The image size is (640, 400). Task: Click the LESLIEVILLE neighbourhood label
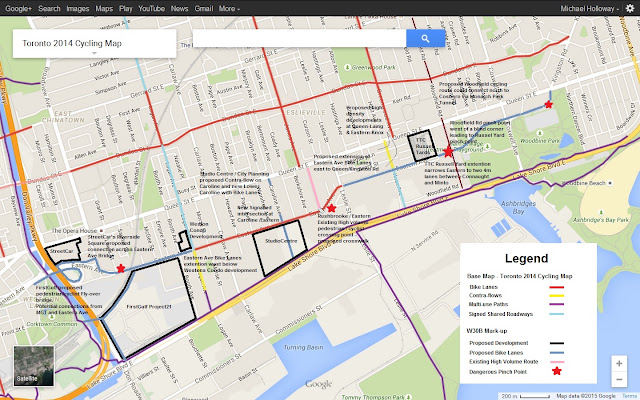pos(306,112)
